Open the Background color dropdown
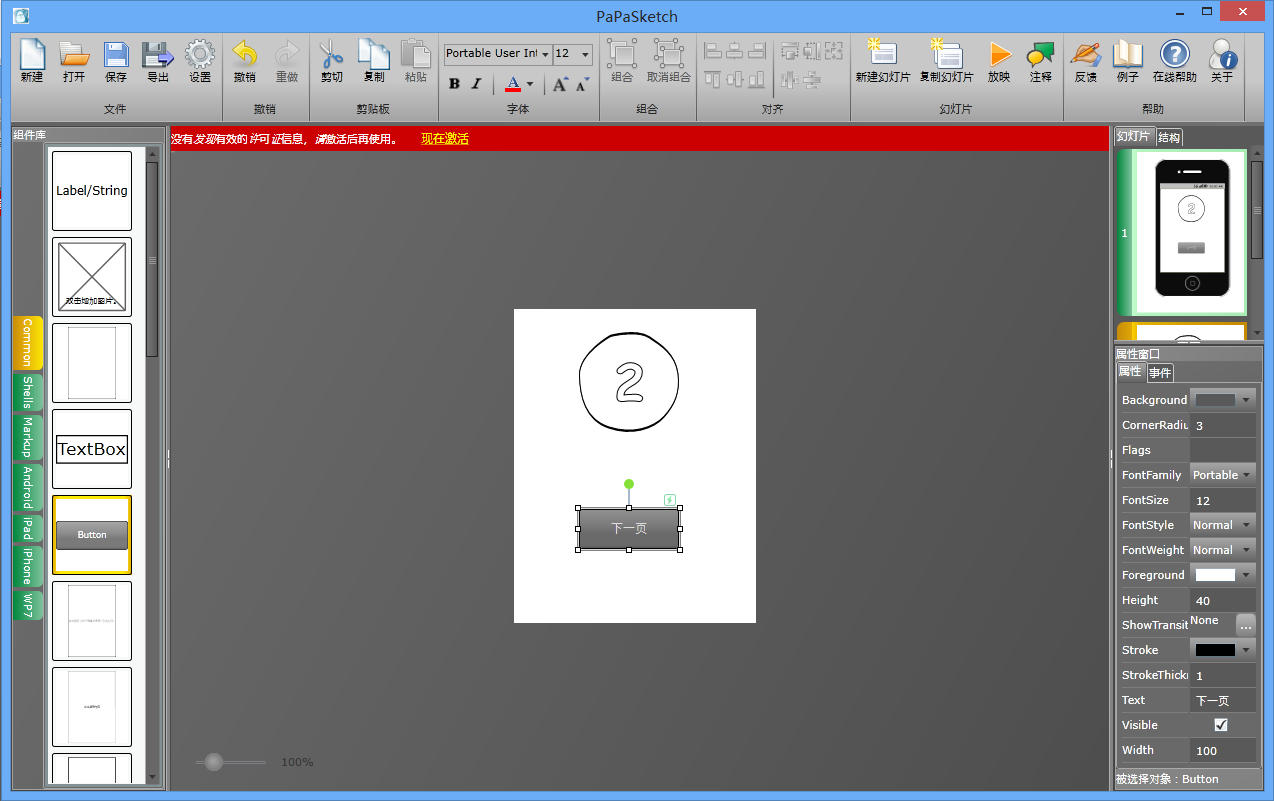This screenshot has width=1274, height=801. (1223, 400)
